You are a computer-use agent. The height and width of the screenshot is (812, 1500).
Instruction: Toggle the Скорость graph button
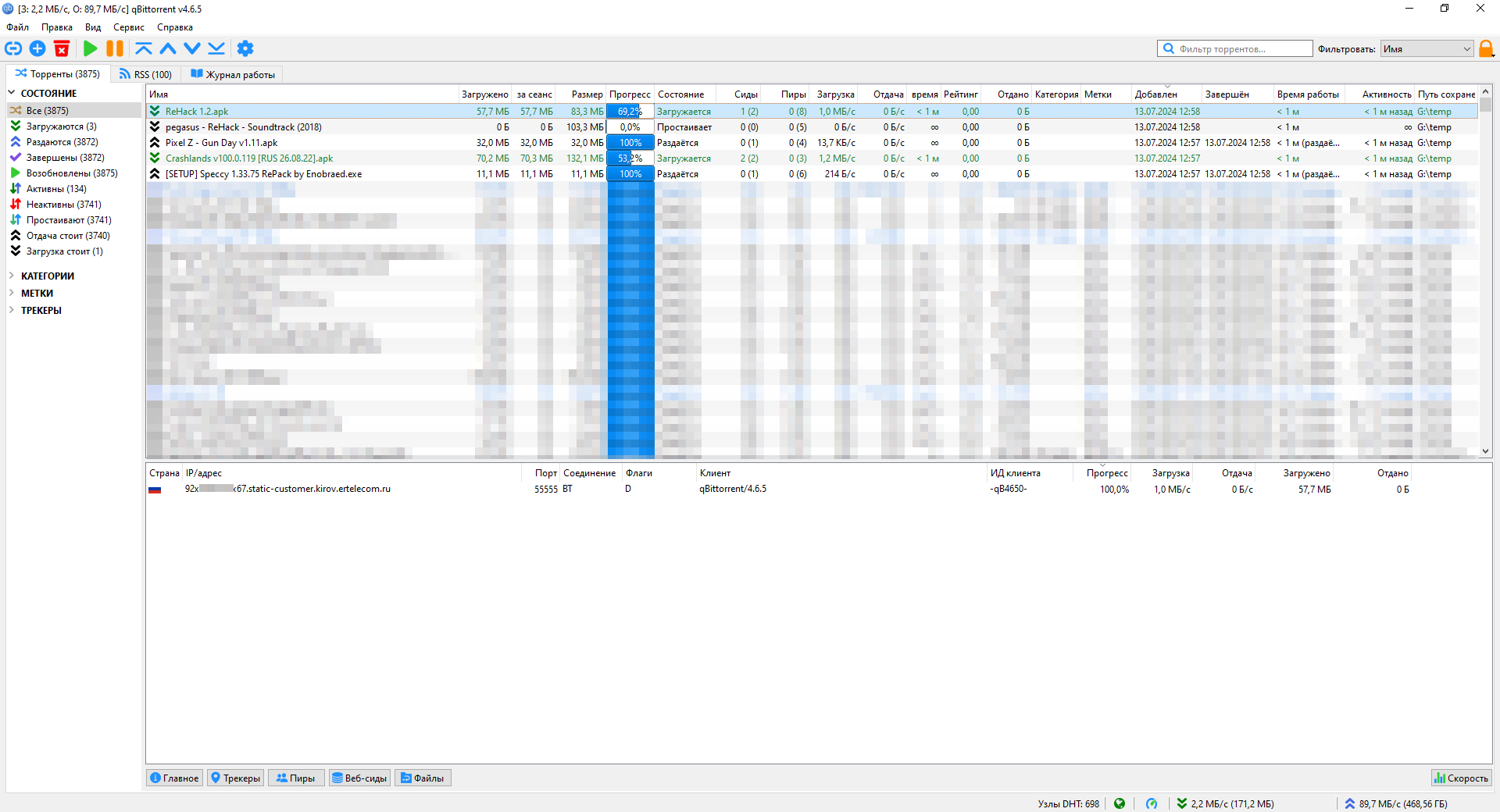click(1461, 778)
